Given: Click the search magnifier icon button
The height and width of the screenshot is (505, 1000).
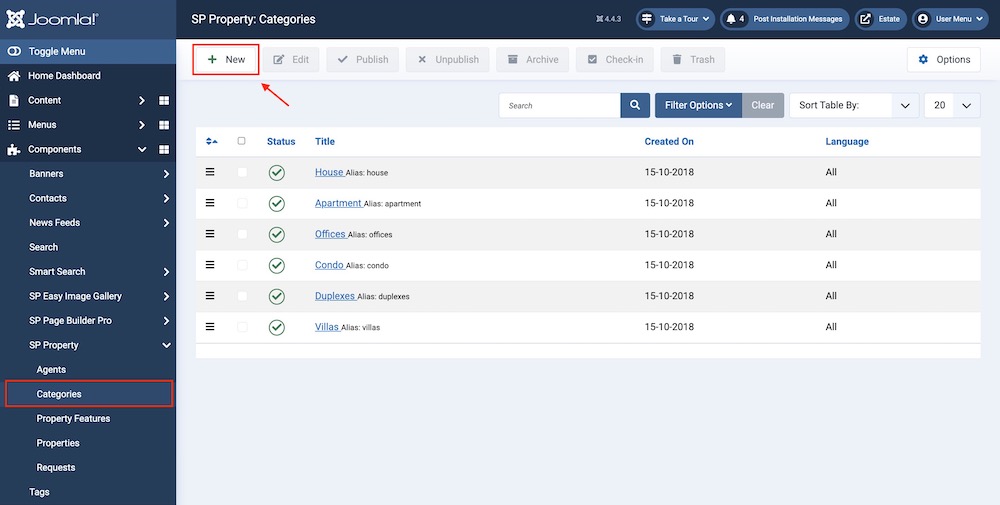Looking at the screenshot, I should (635, 105).
